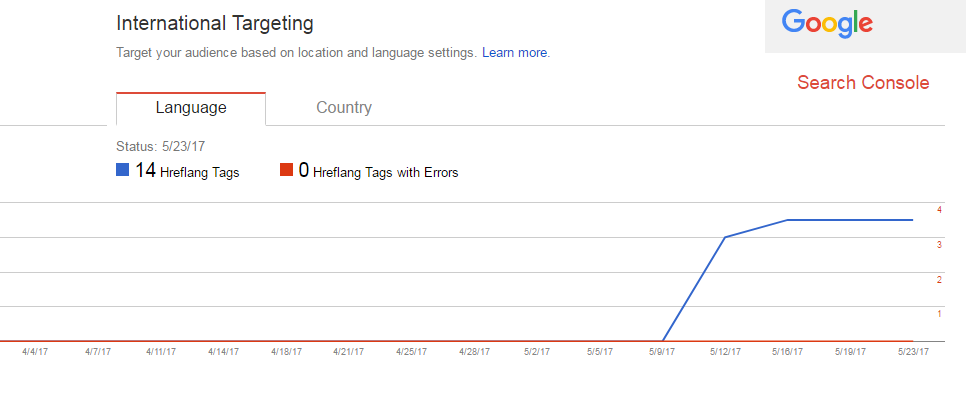Select the blue Hreflang Tags legend swatch

click(x=122, y=170)
